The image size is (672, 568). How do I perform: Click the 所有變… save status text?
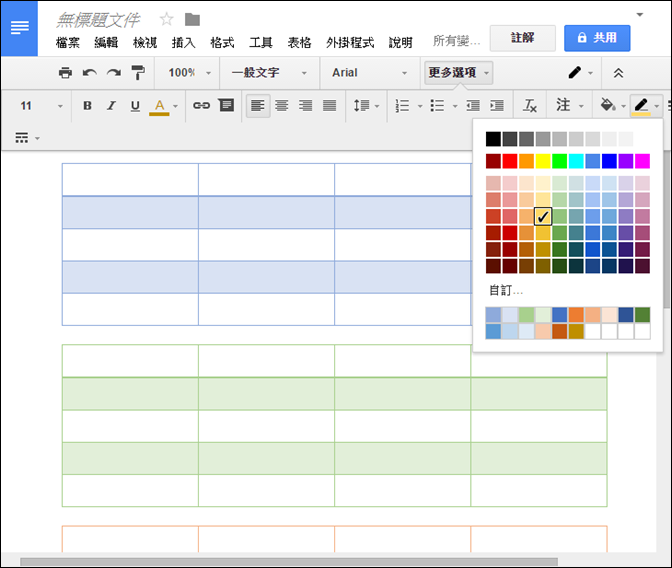(456, 41)
